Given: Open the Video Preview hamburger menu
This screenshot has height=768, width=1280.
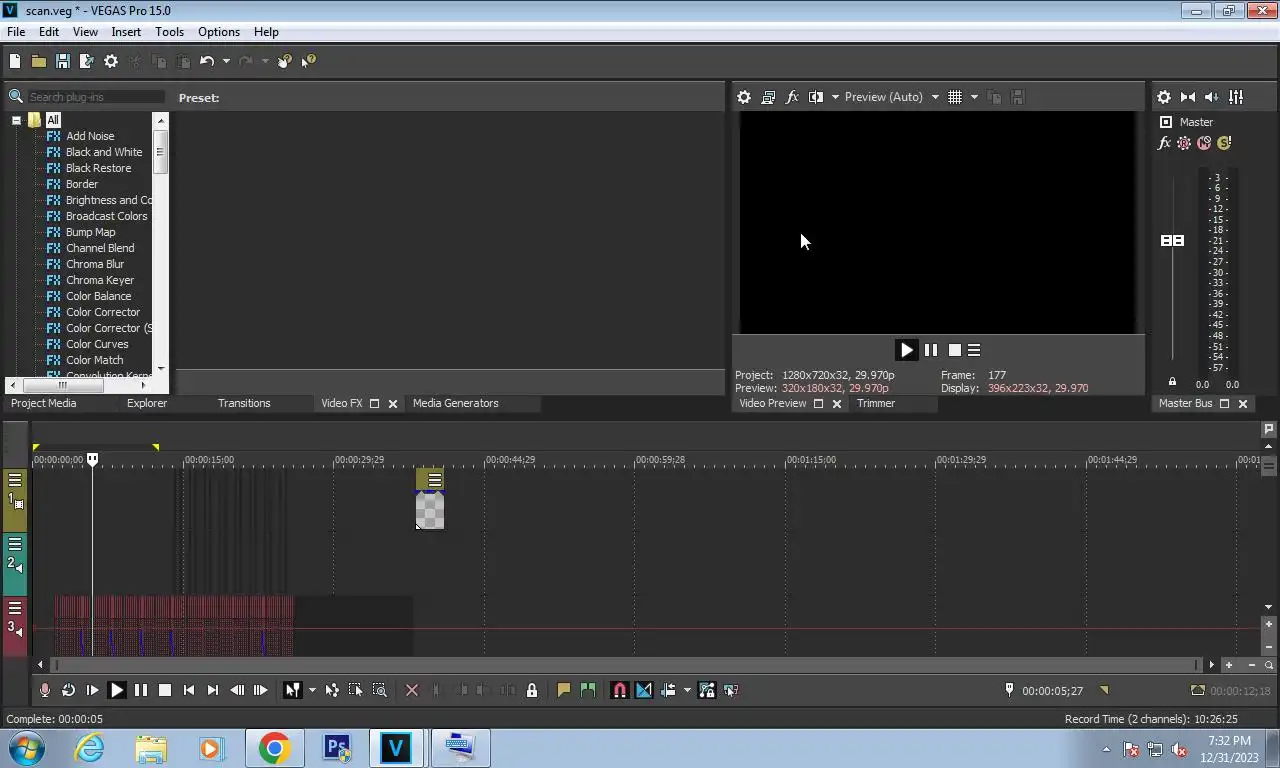Looking at the screenshot, I should (x=974, y=350).
